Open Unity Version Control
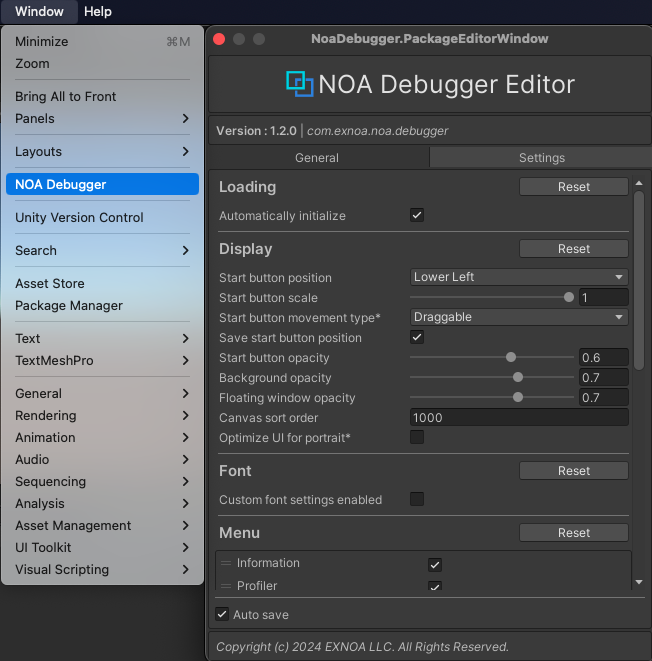This screenshot has height=661, width=652. (102, 218)
